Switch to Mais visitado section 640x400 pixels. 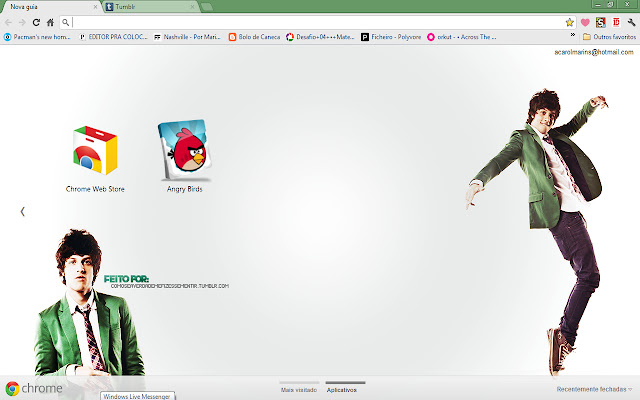coord(299,388)
